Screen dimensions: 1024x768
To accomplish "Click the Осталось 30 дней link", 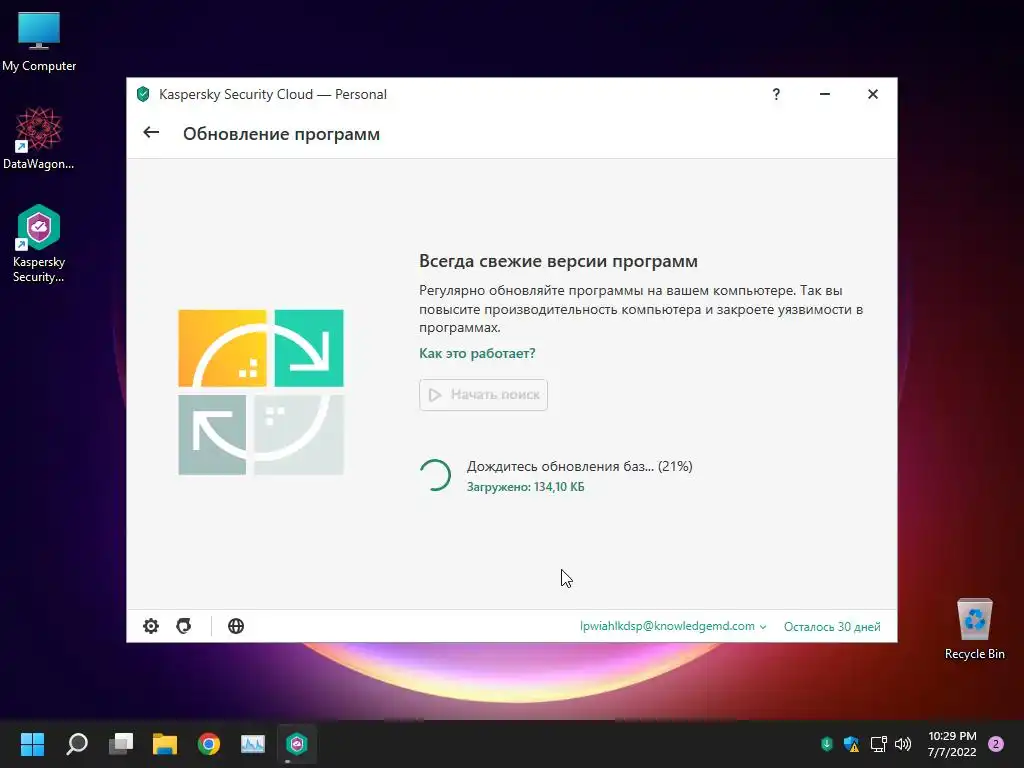I will click(x=832, y=626).
